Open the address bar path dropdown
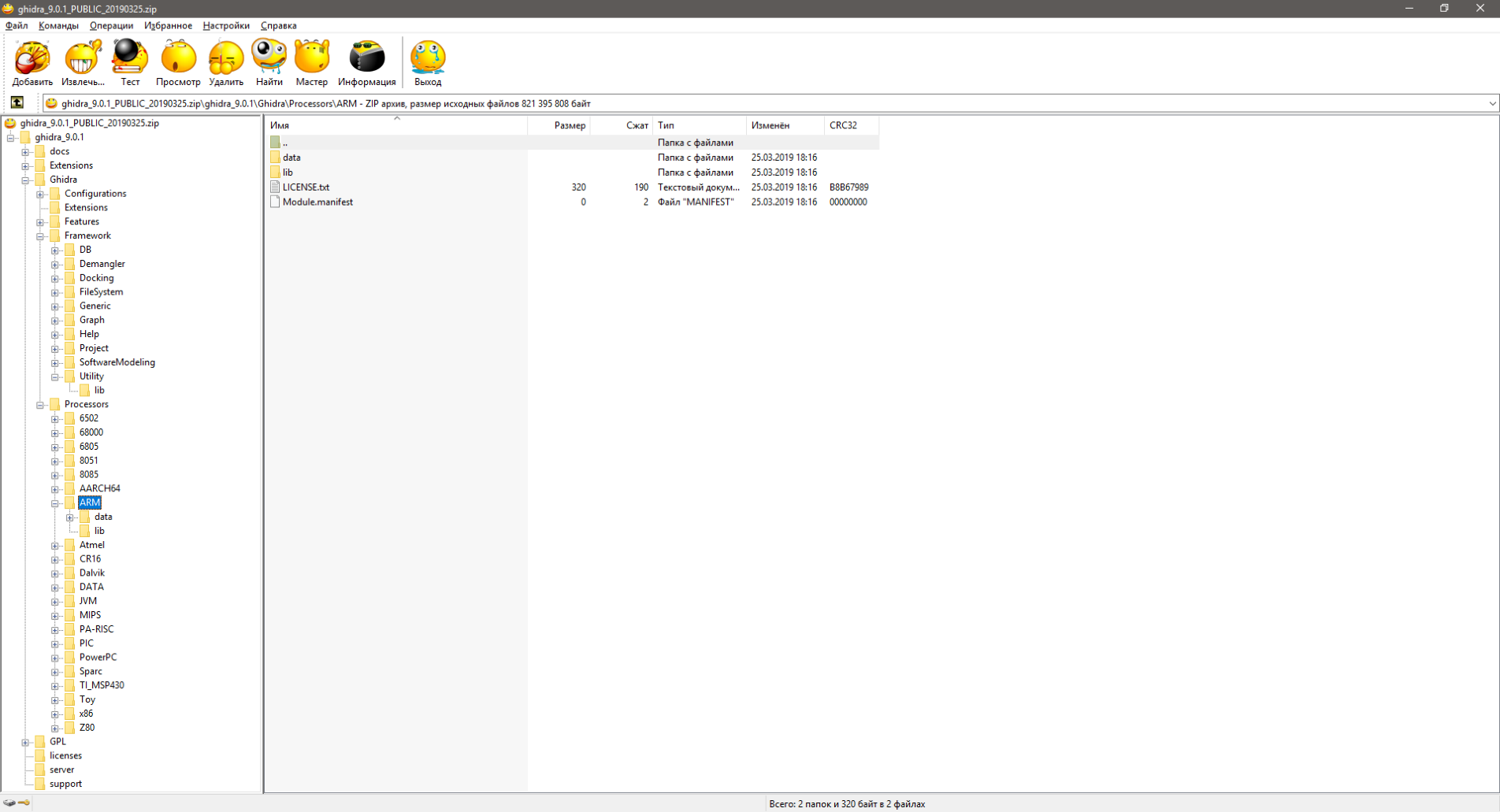This screenshot has height=812, width=1500. [1491, 103]
